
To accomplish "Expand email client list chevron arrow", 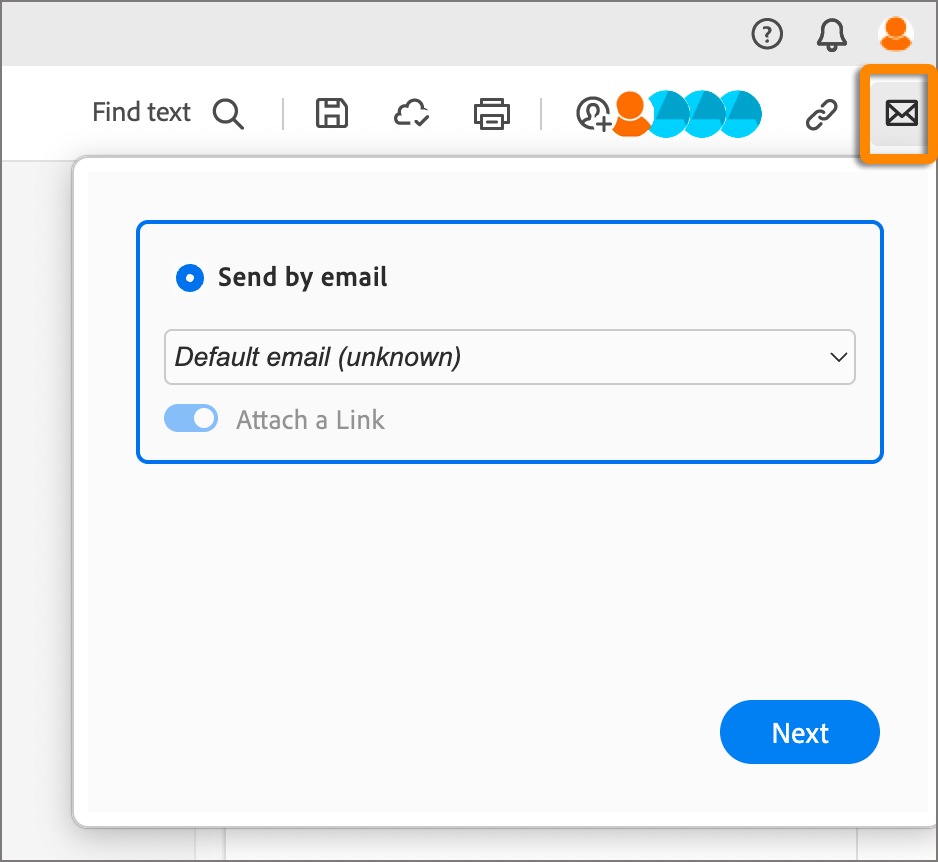I will [x=839, y=357].
